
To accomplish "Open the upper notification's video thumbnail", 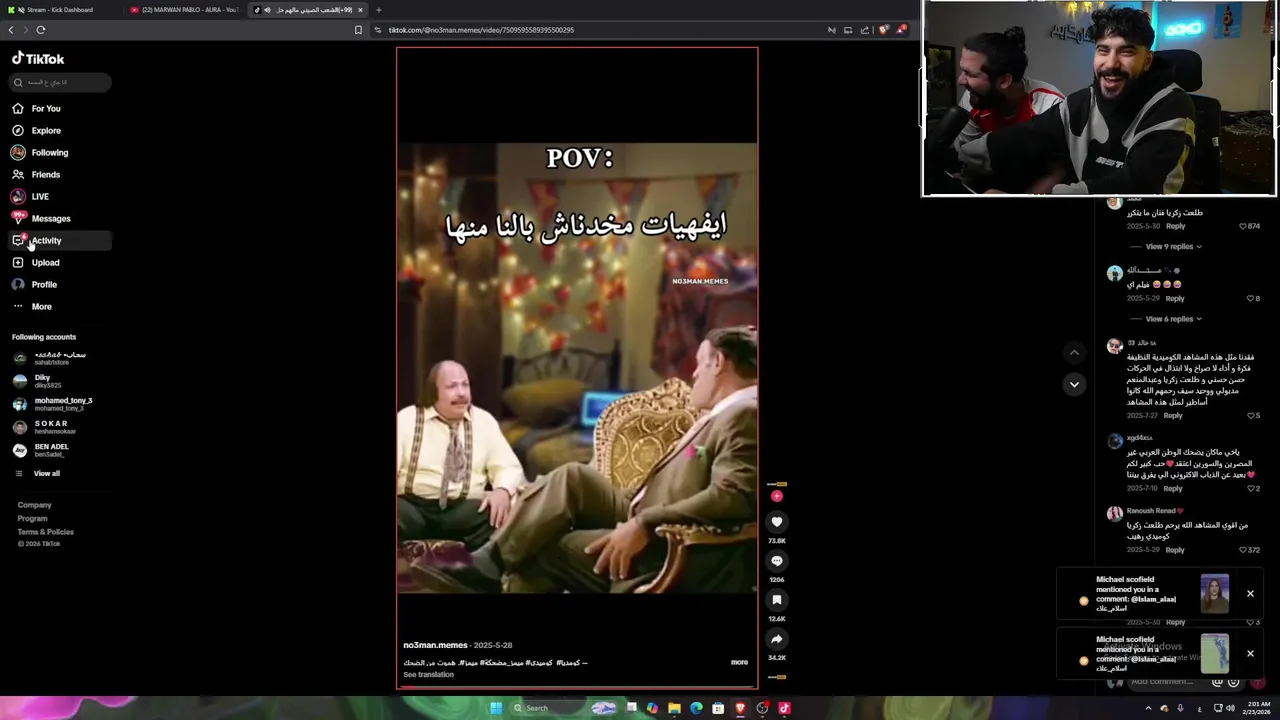I will tap(1215, 594).
